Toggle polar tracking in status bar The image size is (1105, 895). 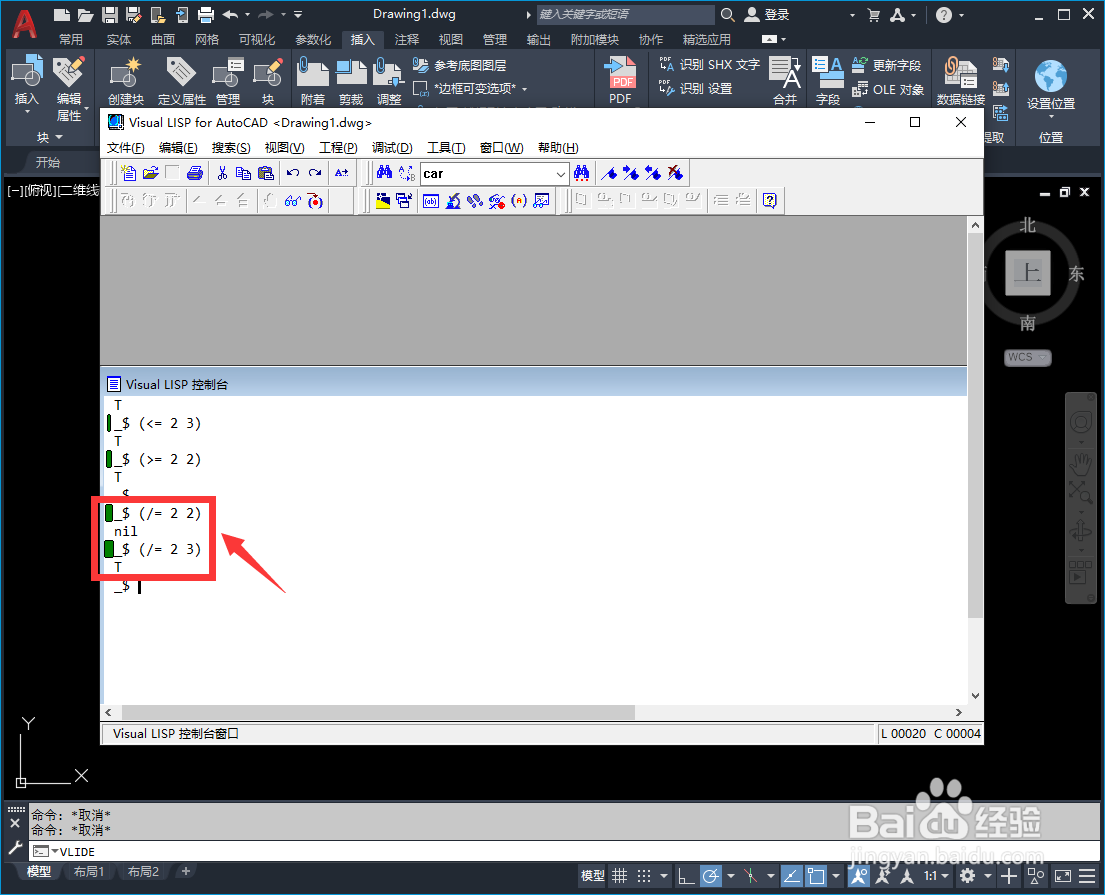(x=711, y=876)
